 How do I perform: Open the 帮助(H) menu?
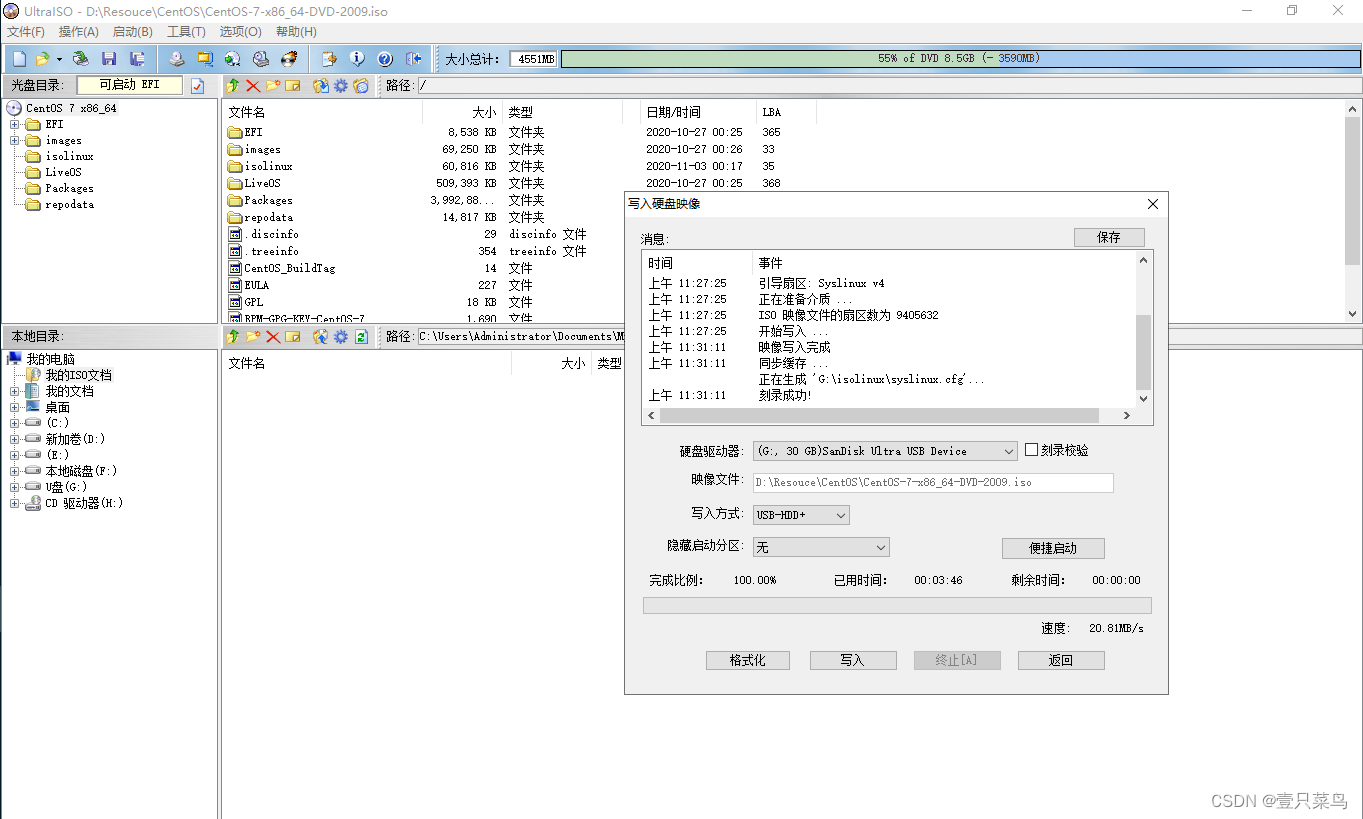[x=296, y=32]
